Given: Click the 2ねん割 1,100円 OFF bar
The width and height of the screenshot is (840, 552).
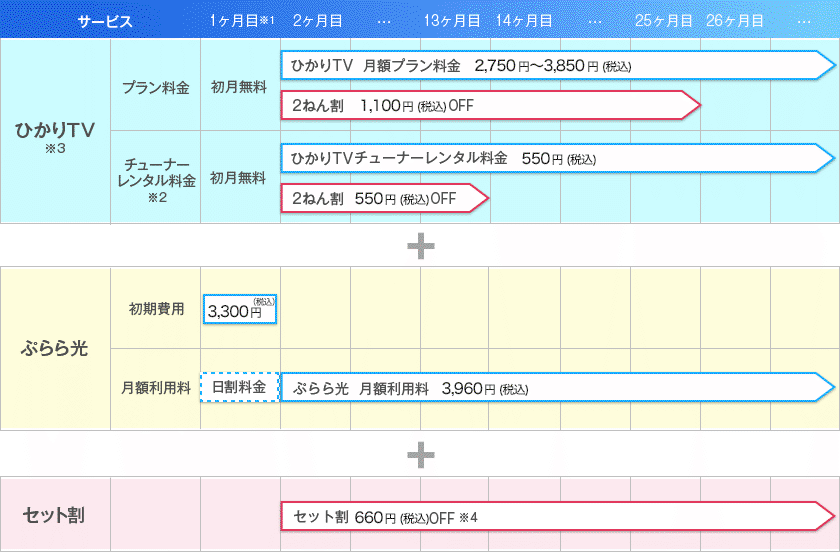Looking at the screenshot, I should [491, 105].
